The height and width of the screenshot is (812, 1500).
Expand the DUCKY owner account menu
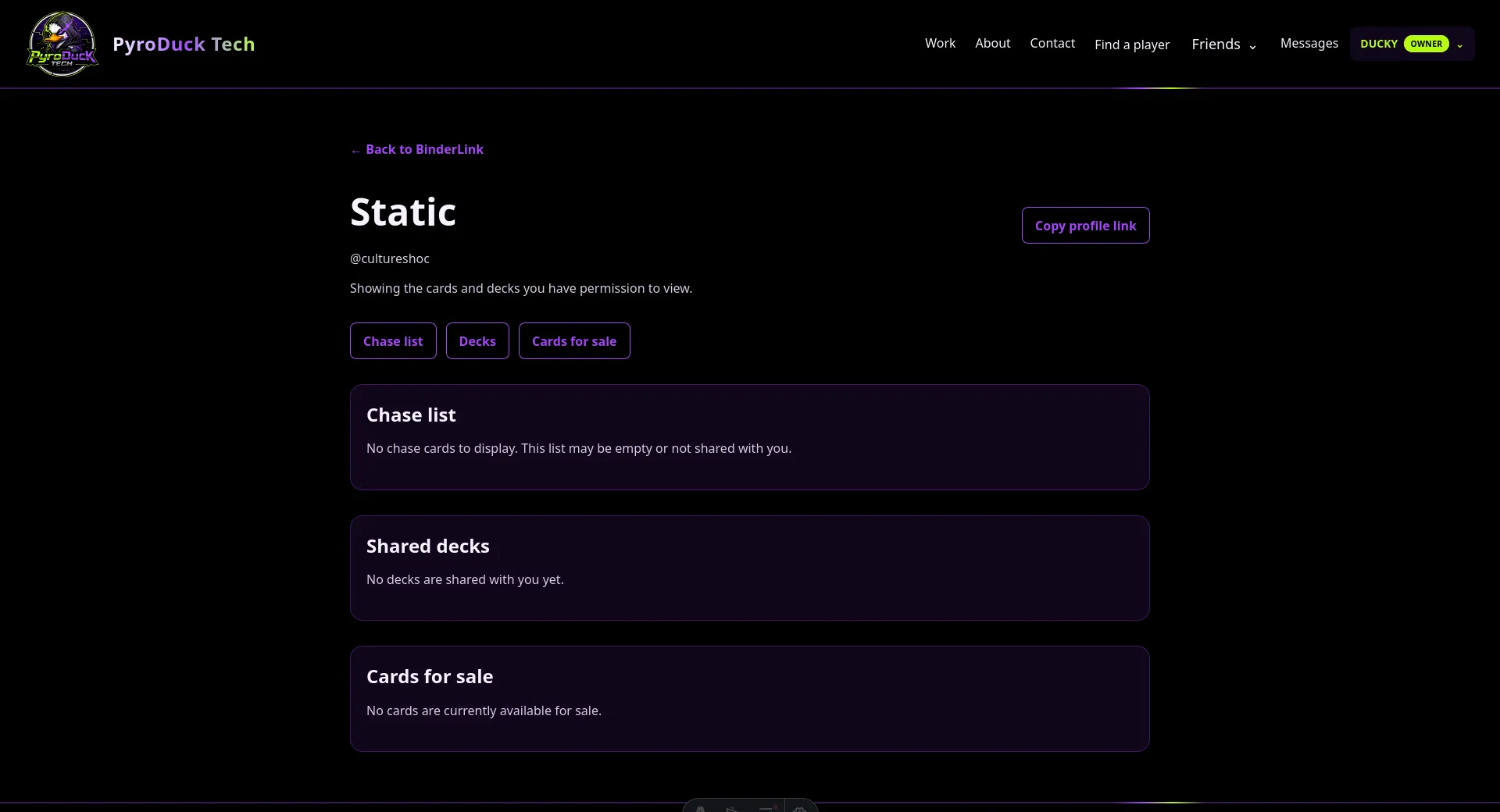(1412, 44)
